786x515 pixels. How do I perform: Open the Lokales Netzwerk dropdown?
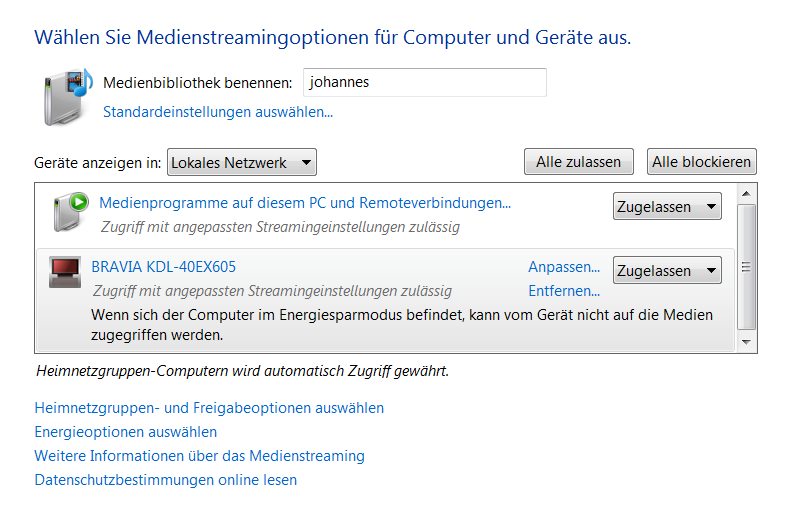pyautogui.click(x=242, y=162)
